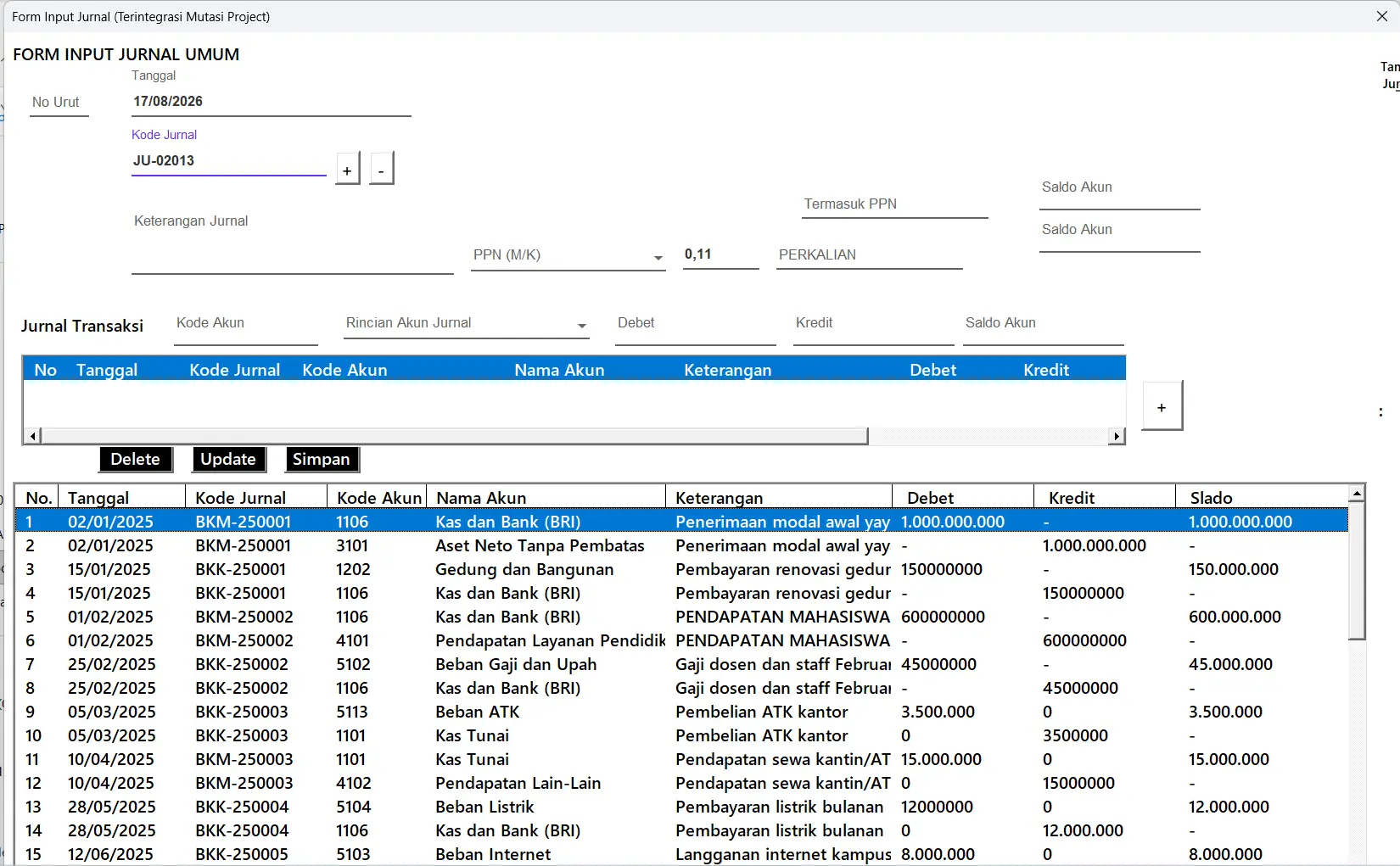This screenshot has width=1400, height=866.
Task: Click Kas Tunai in row 11
Action: coord(472,759)
